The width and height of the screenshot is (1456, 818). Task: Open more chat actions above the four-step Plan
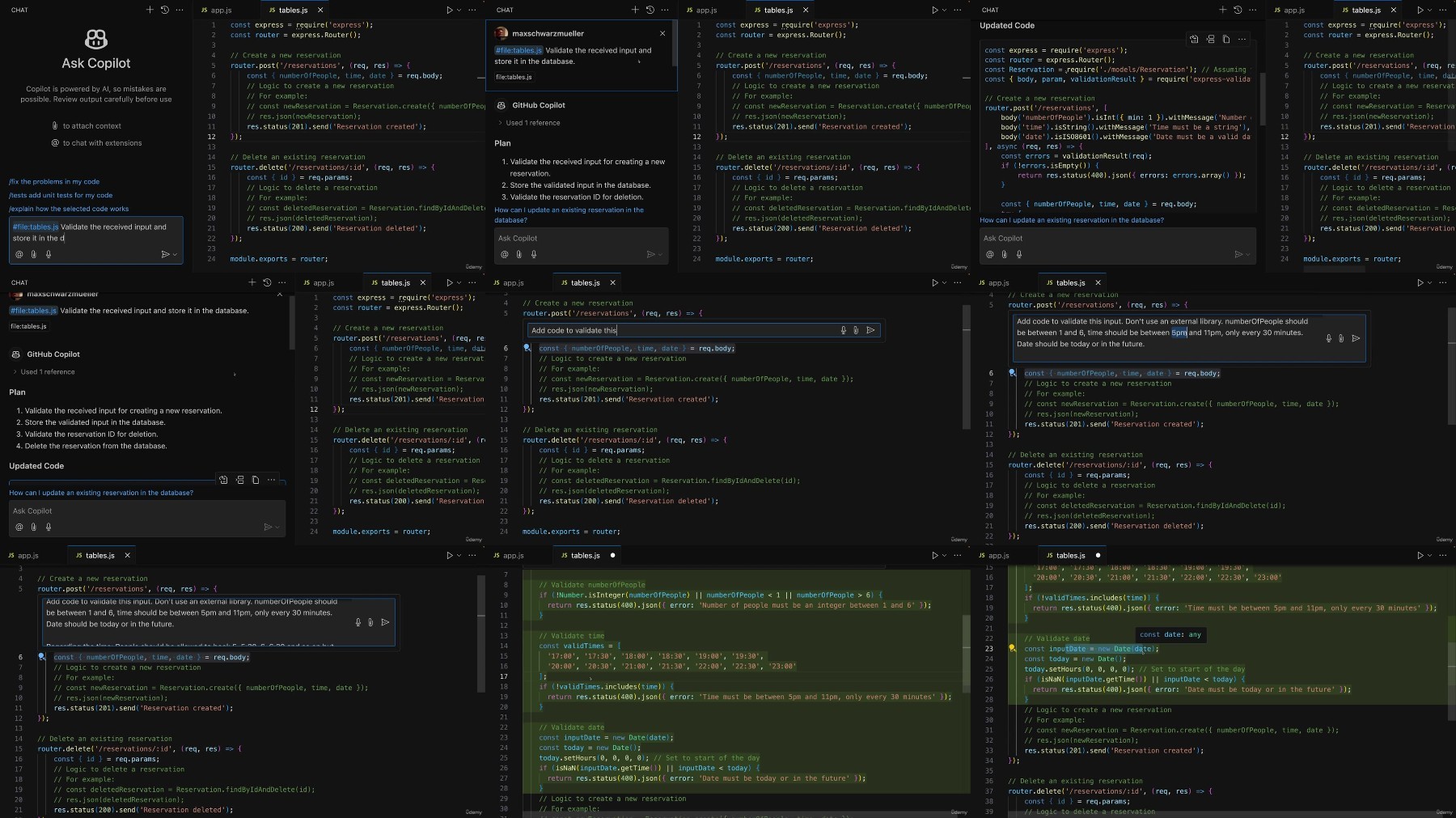coord(281,282)
